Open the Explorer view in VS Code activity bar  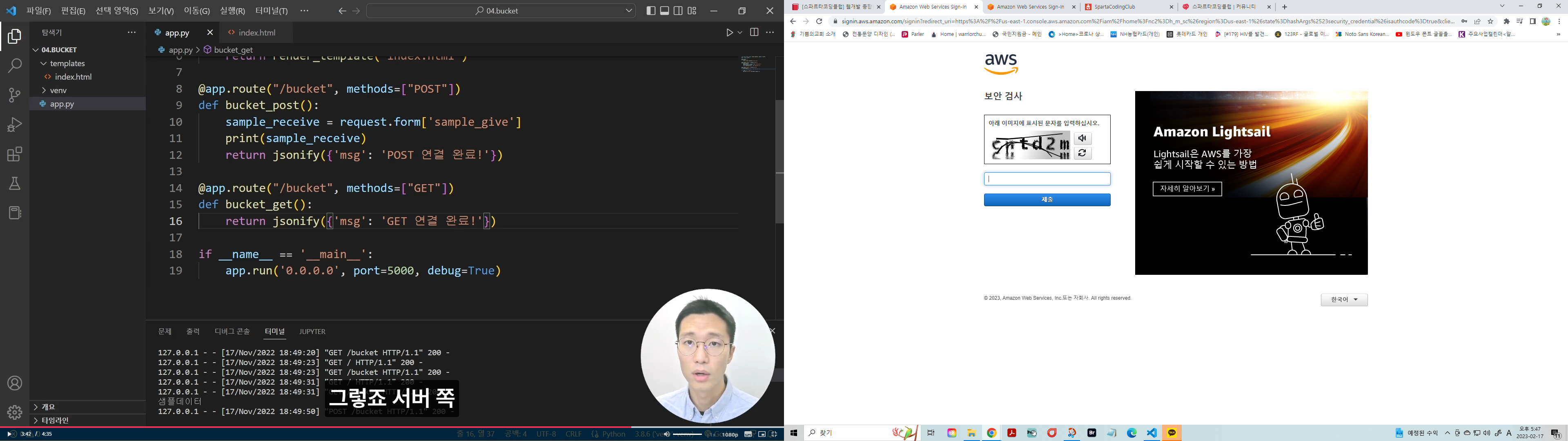pyautogui.click(x=15, y=37)
